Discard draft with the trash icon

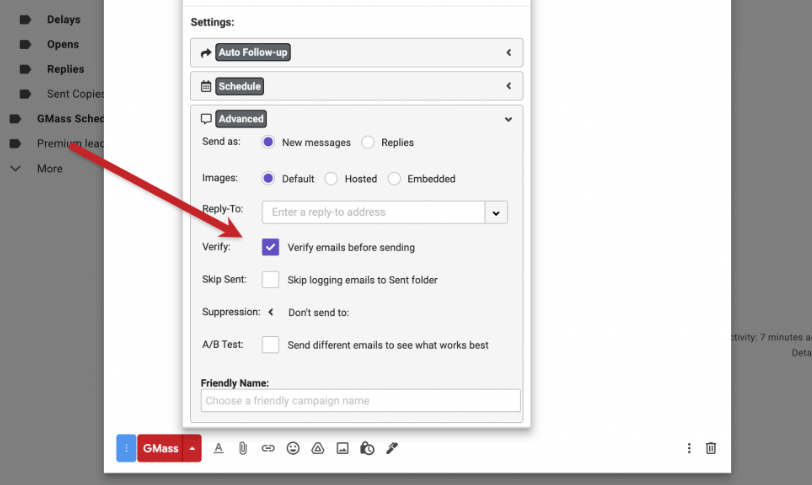tap(711, 448)
